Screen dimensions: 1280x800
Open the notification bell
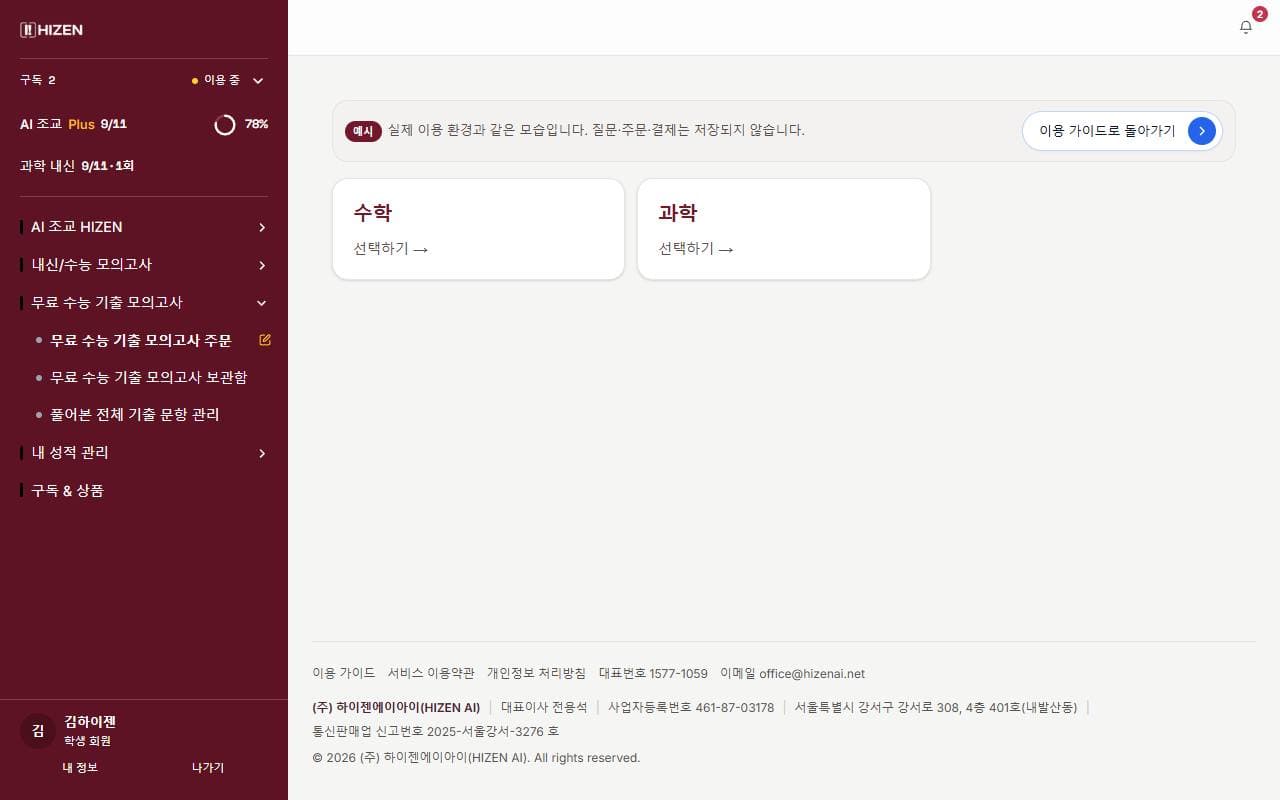[x=1246, y=27]
